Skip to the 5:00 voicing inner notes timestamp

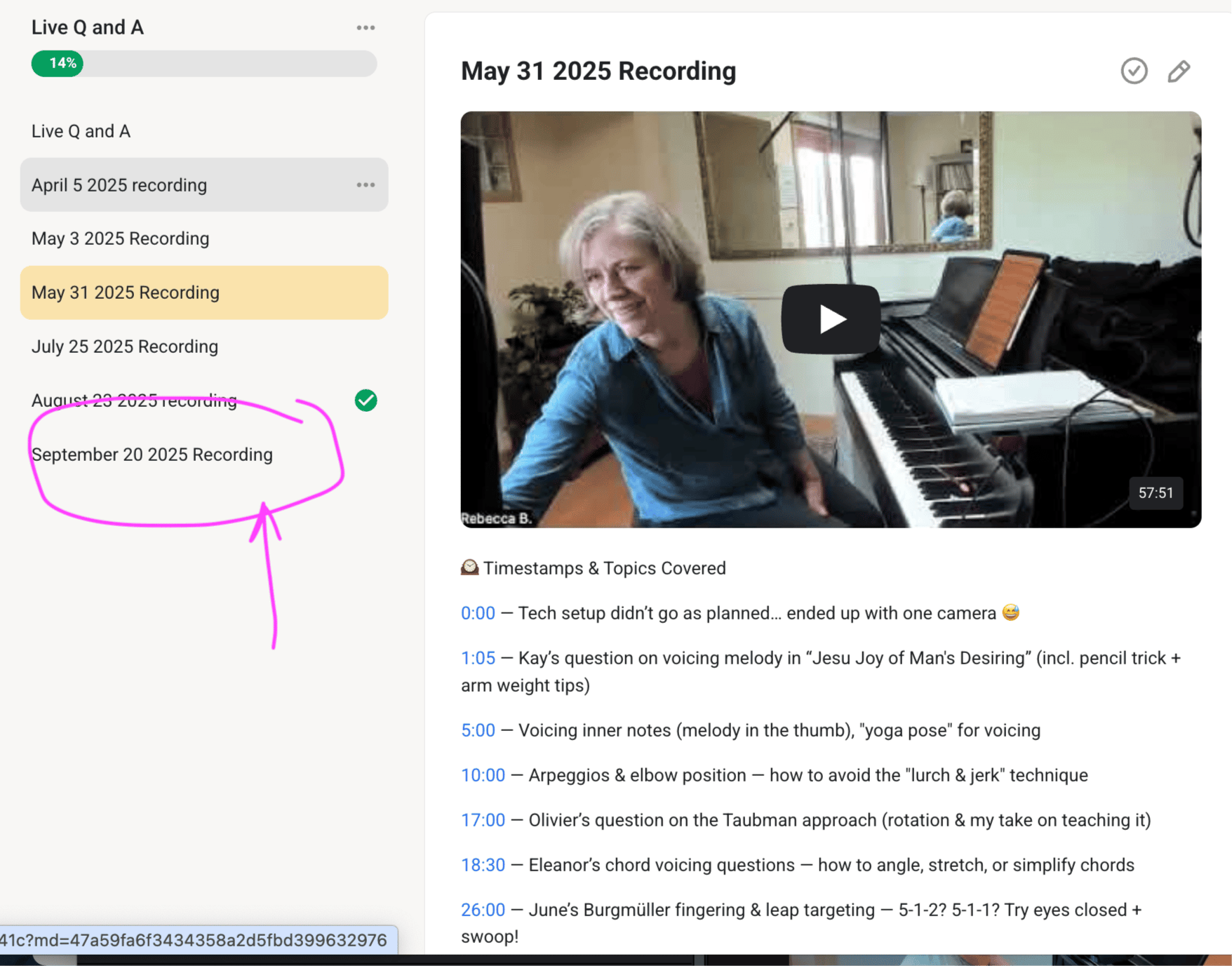pos(478,730)
